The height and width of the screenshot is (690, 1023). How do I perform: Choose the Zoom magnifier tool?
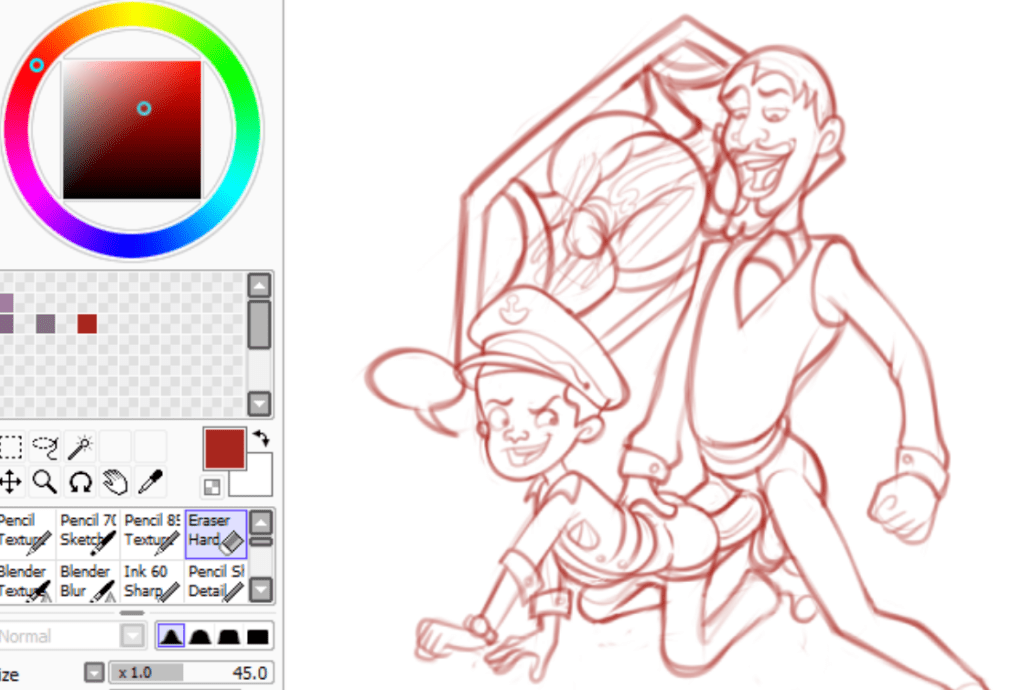45,482
